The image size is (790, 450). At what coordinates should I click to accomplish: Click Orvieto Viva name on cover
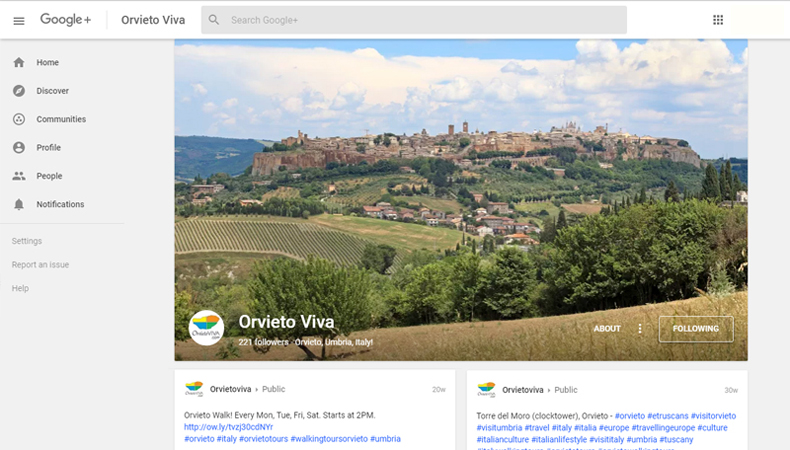click(286, 322)
